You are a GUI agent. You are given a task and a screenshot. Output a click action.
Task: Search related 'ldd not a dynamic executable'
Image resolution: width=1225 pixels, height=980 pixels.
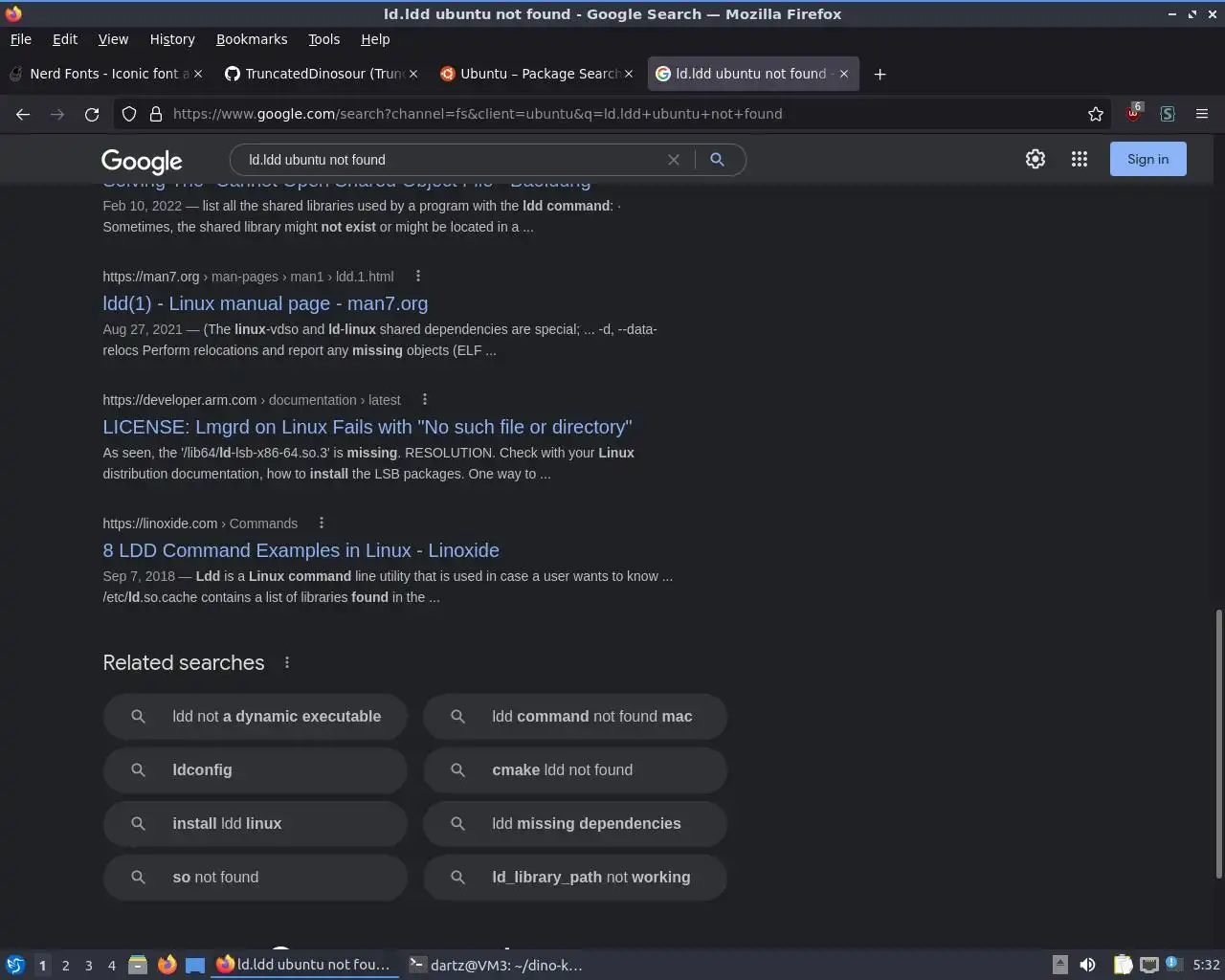pos(256,716)
